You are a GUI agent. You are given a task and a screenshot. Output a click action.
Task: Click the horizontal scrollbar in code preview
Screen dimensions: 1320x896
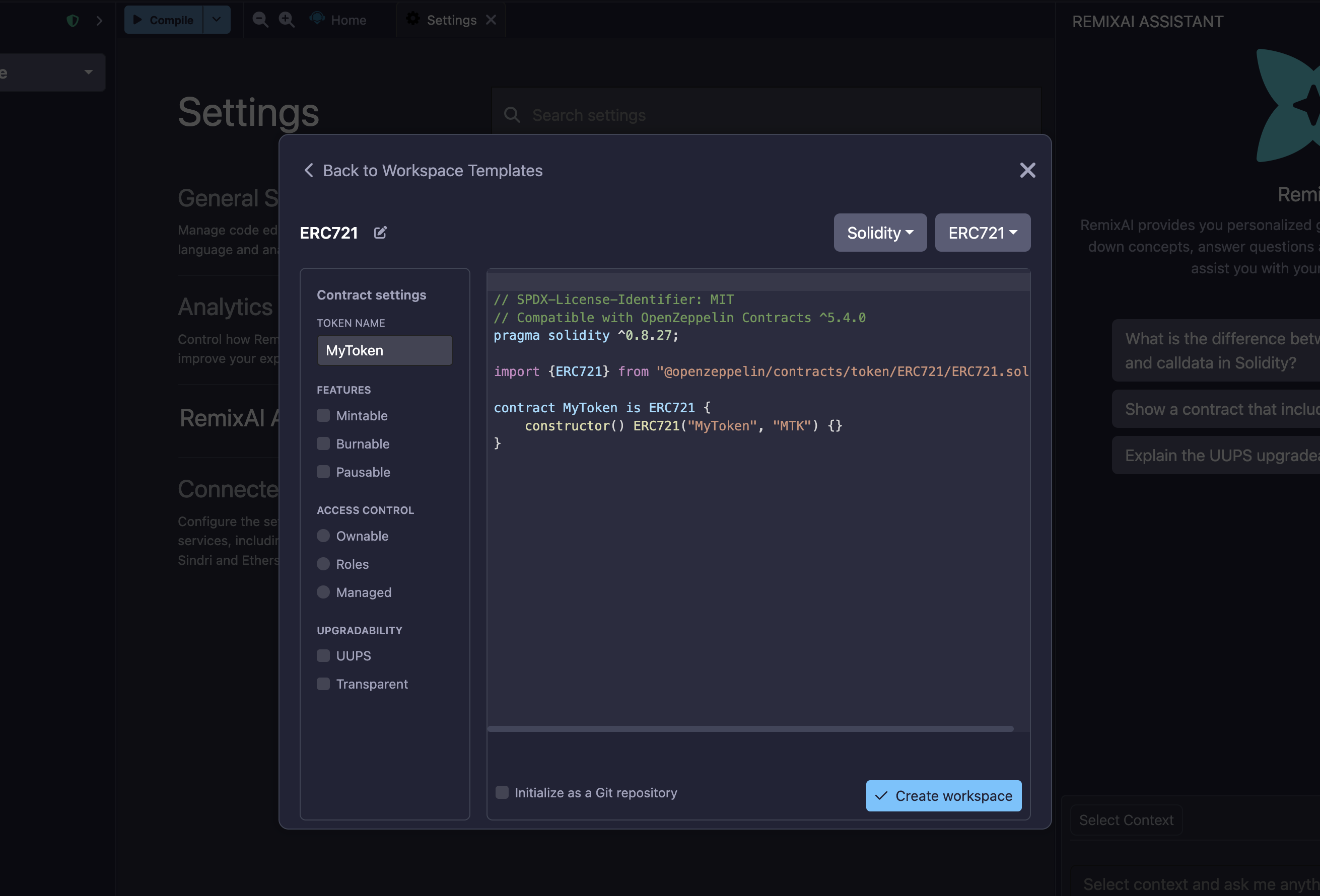click(x=750, y=728)
